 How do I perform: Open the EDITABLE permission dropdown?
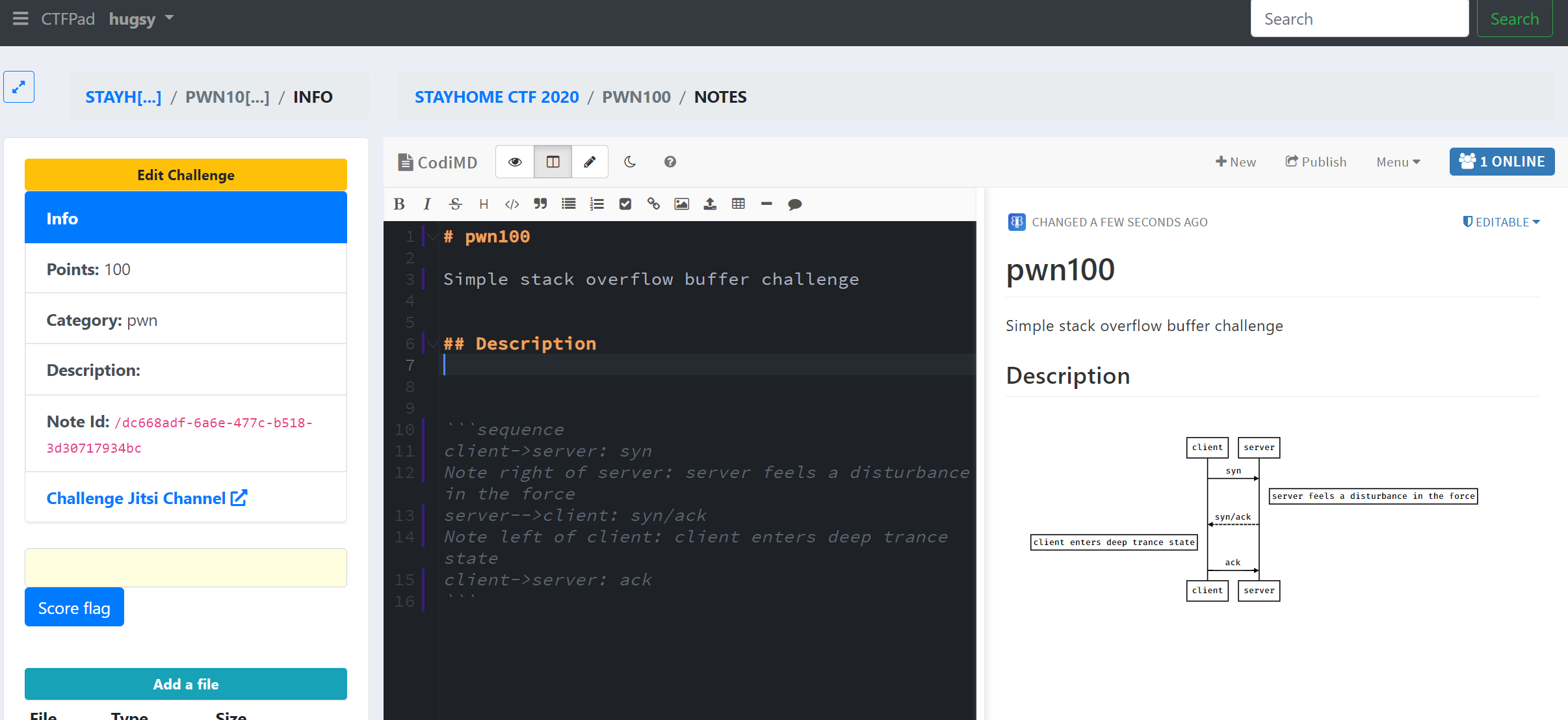point(1501,222)
